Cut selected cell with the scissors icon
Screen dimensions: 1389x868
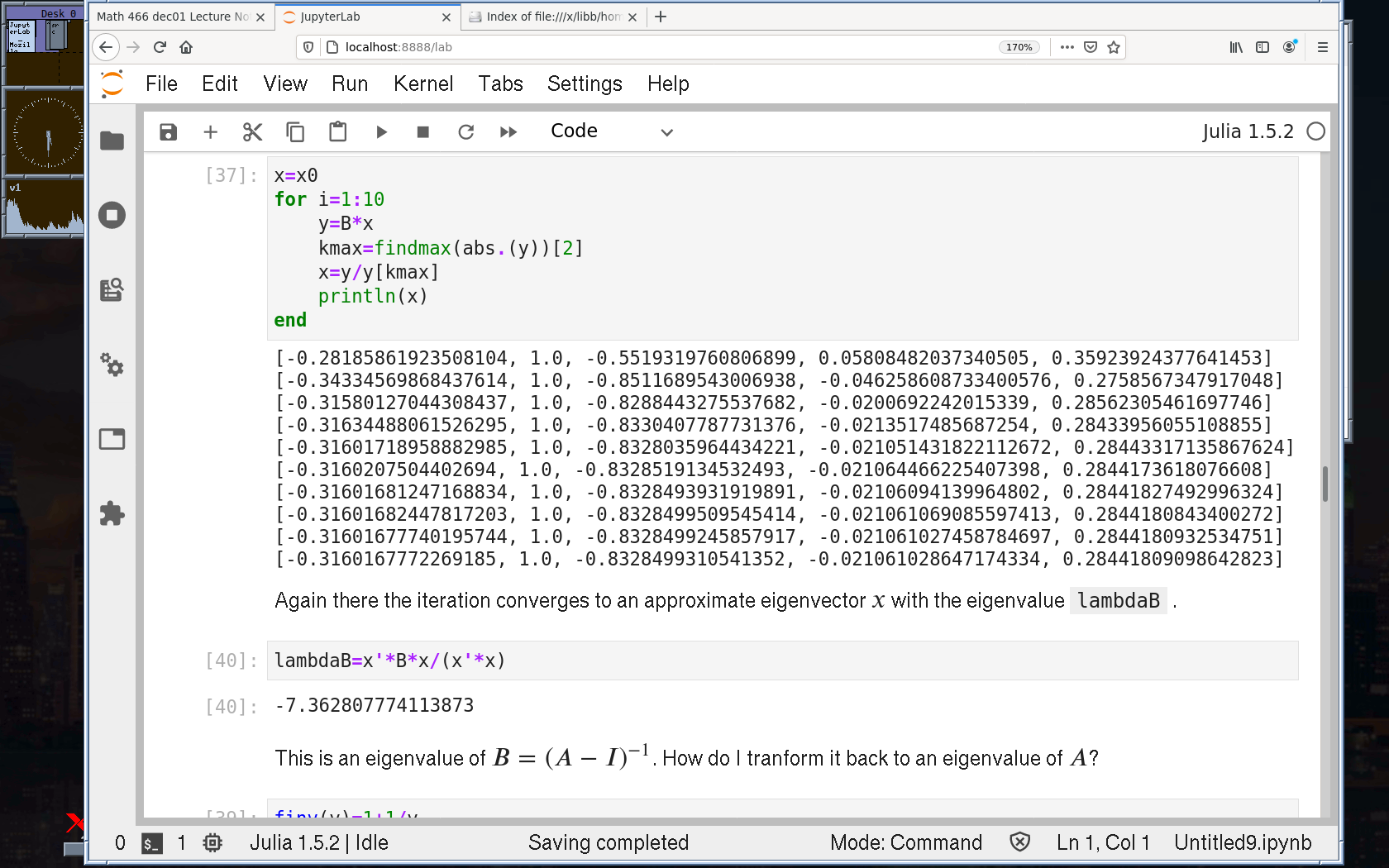[252, 132]
